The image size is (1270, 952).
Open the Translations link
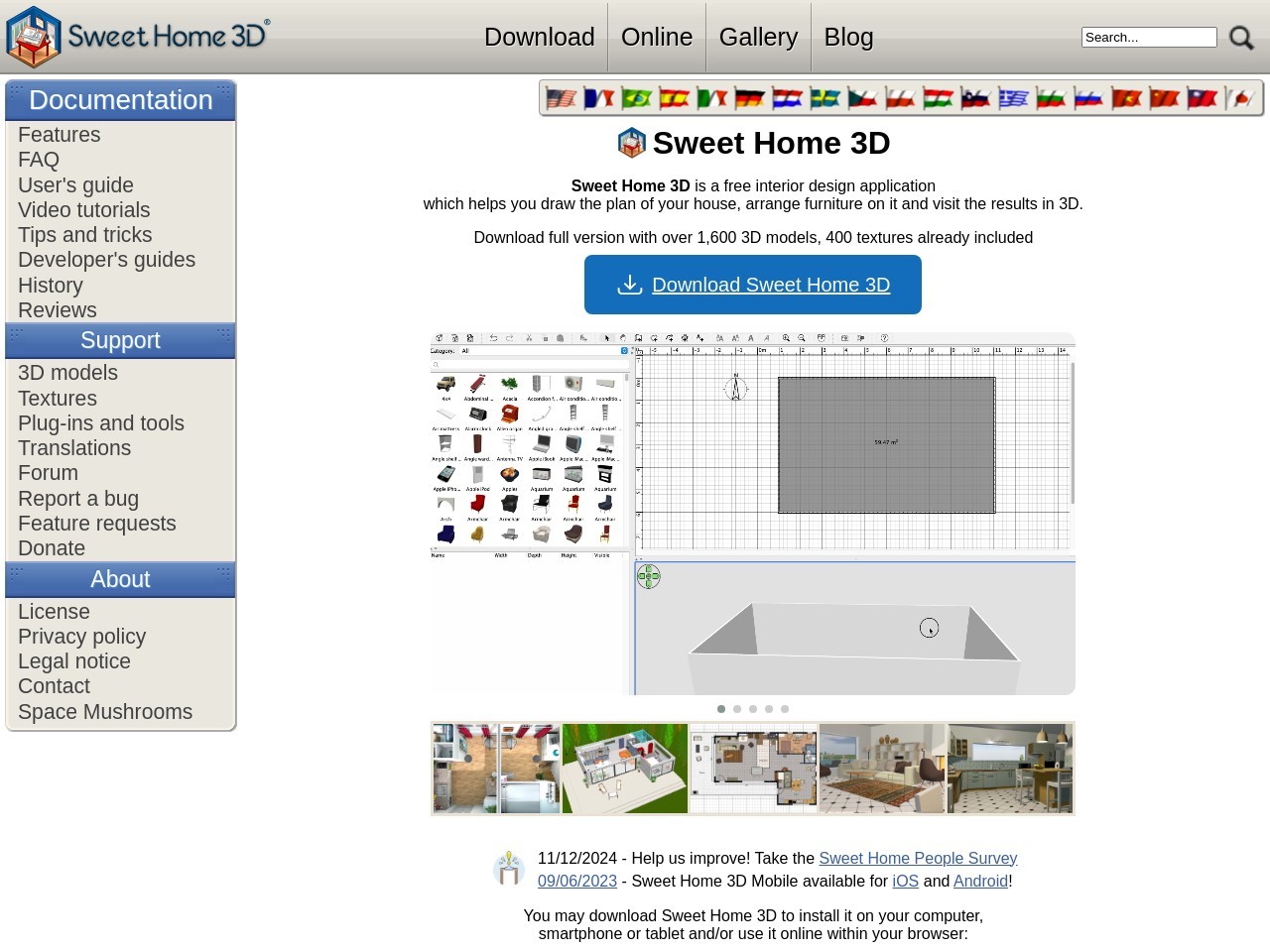(x=74, y=448)
